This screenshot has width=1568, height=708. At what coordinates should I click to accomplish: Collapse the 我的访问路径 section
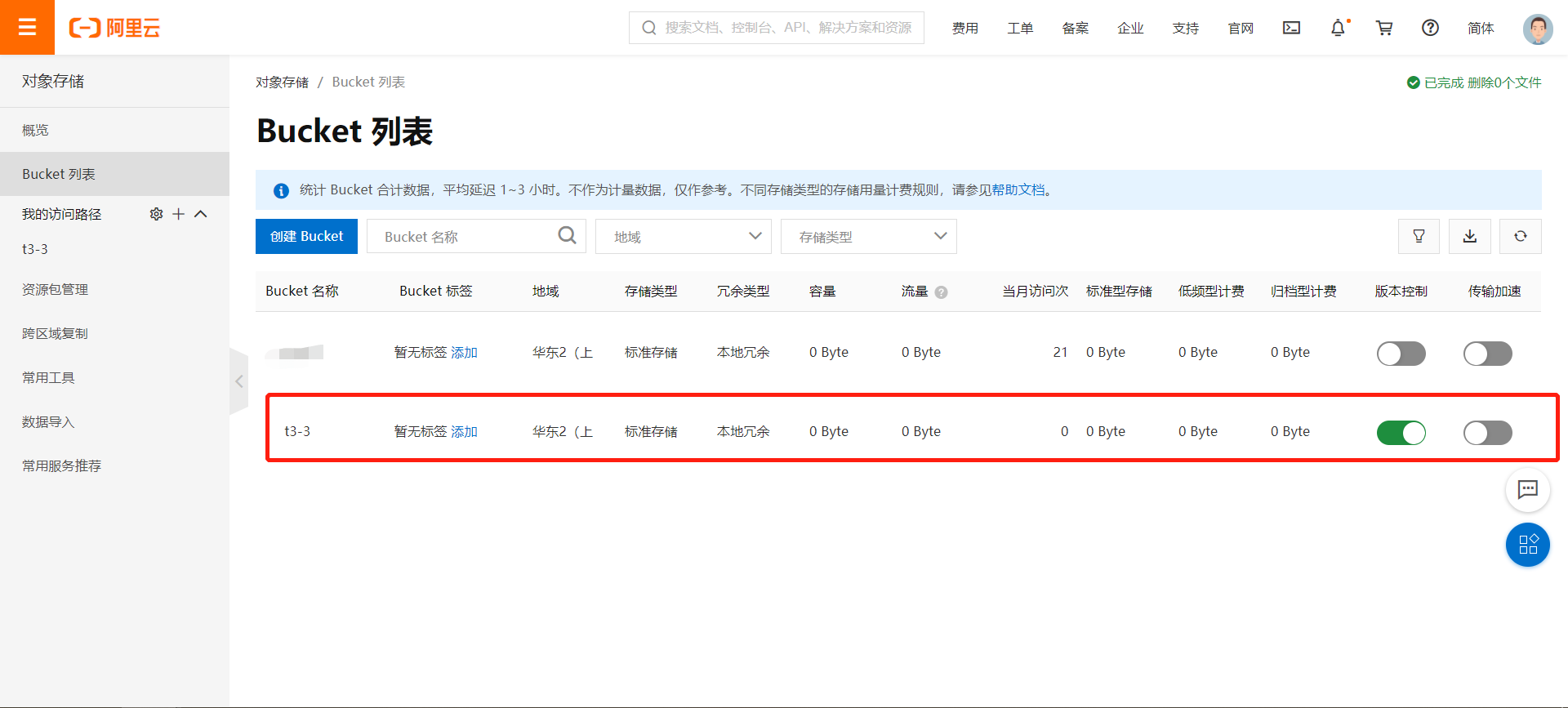pos(201,214)
